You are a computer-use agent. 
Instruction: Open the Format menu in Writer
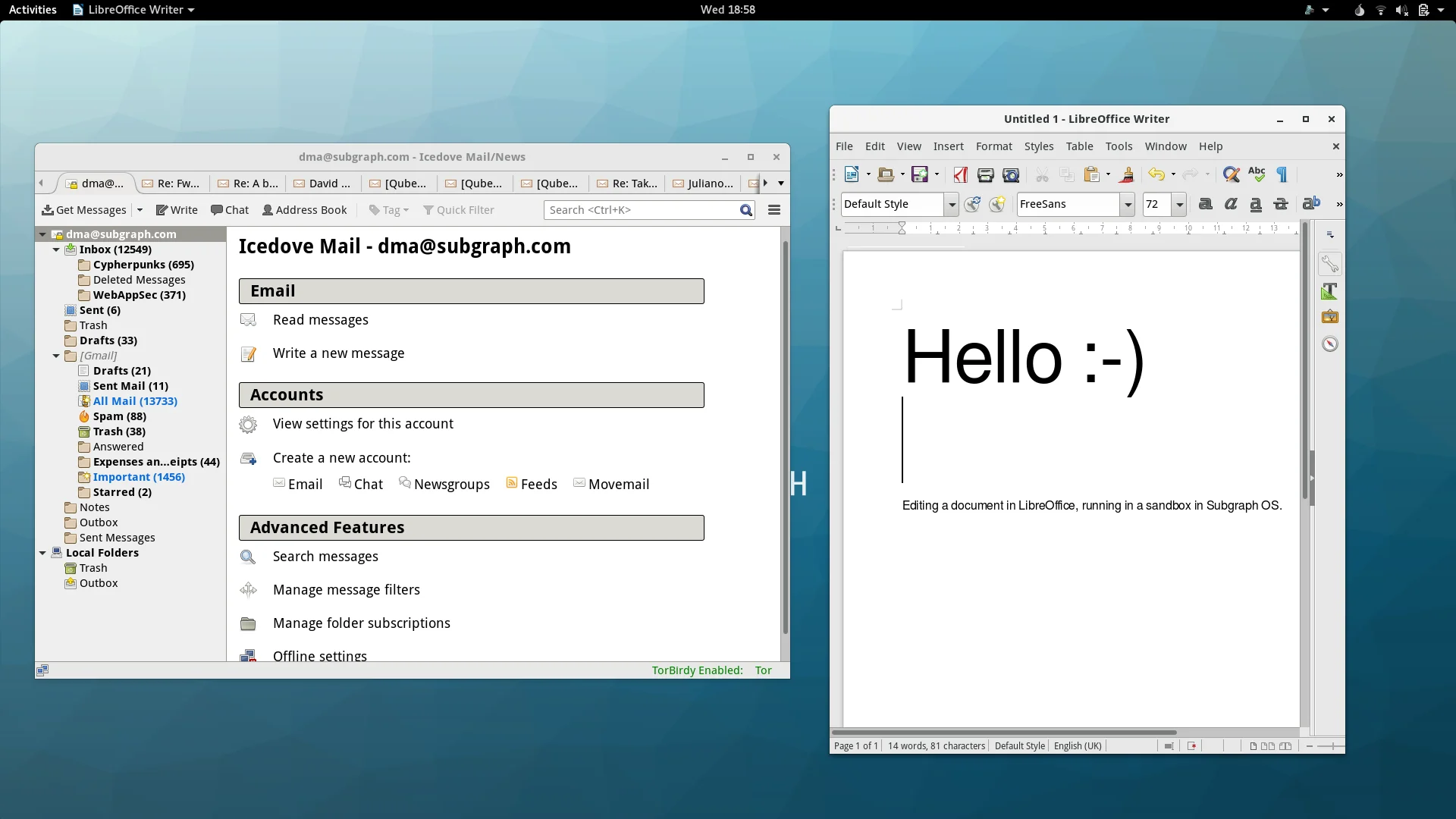pyautogui.click(x=993, y=146)
